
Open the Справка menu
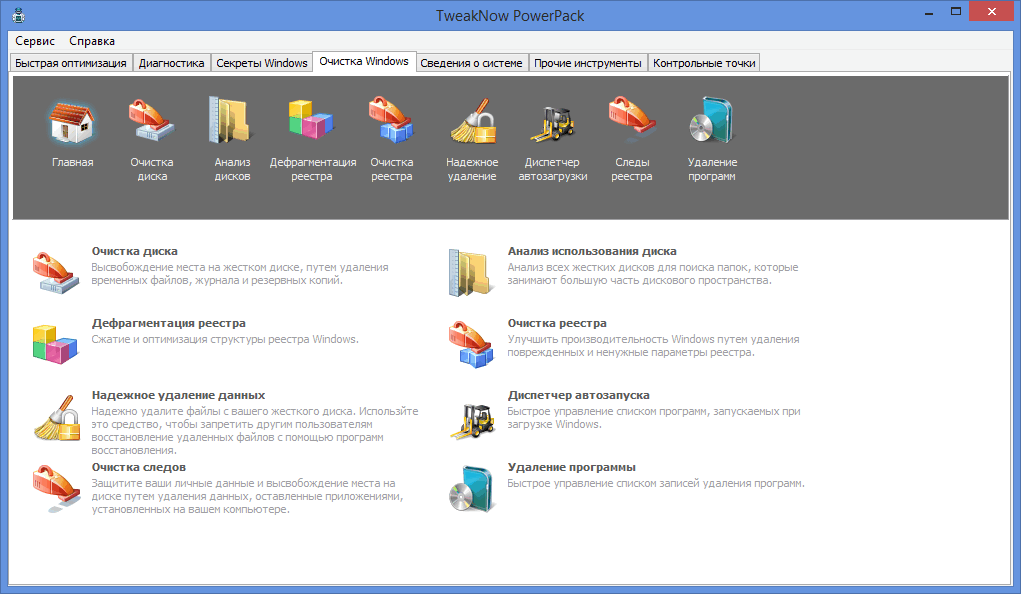coord(92,41)
